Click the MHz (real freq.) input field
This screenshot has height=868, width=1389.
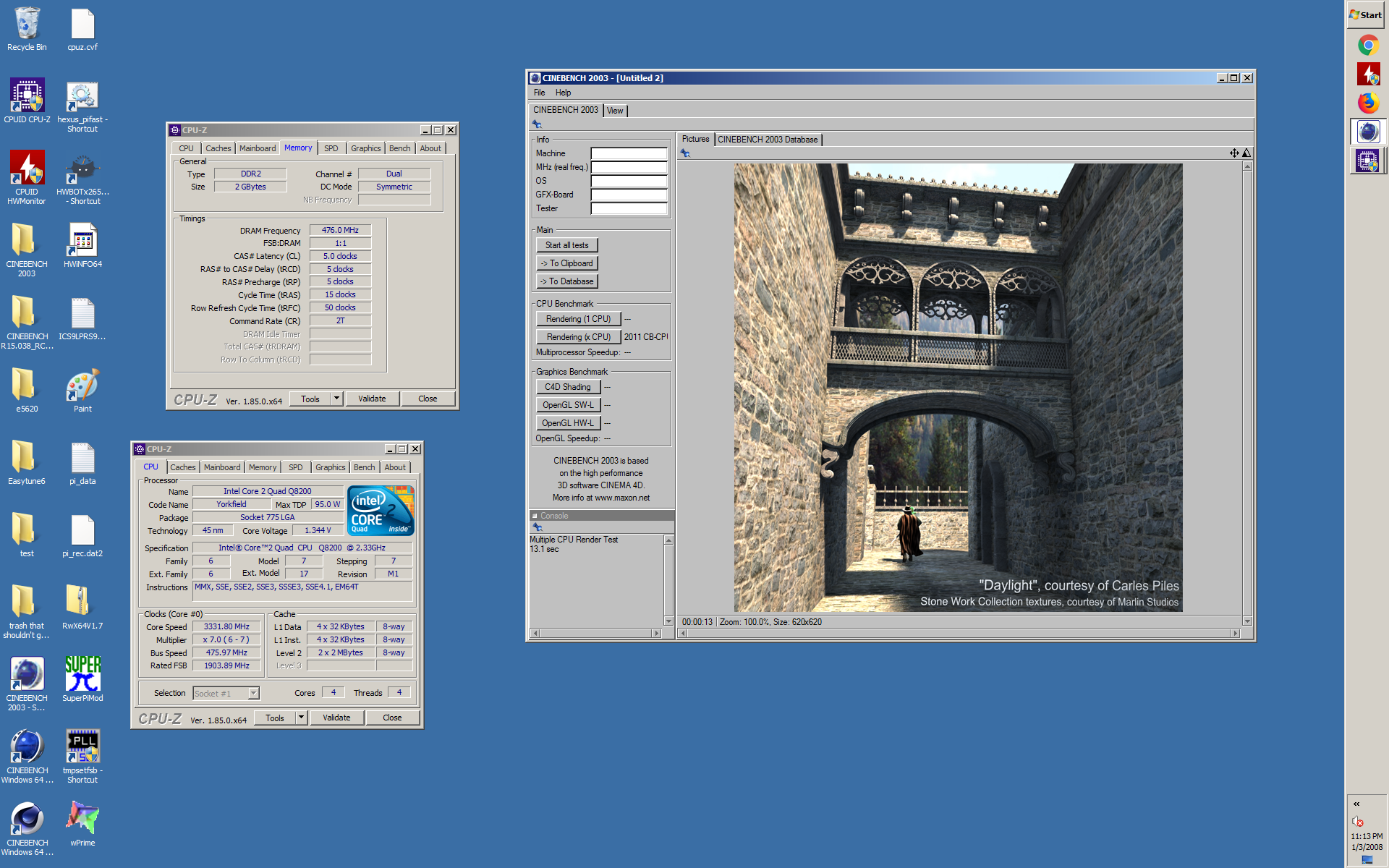point(629,167)
